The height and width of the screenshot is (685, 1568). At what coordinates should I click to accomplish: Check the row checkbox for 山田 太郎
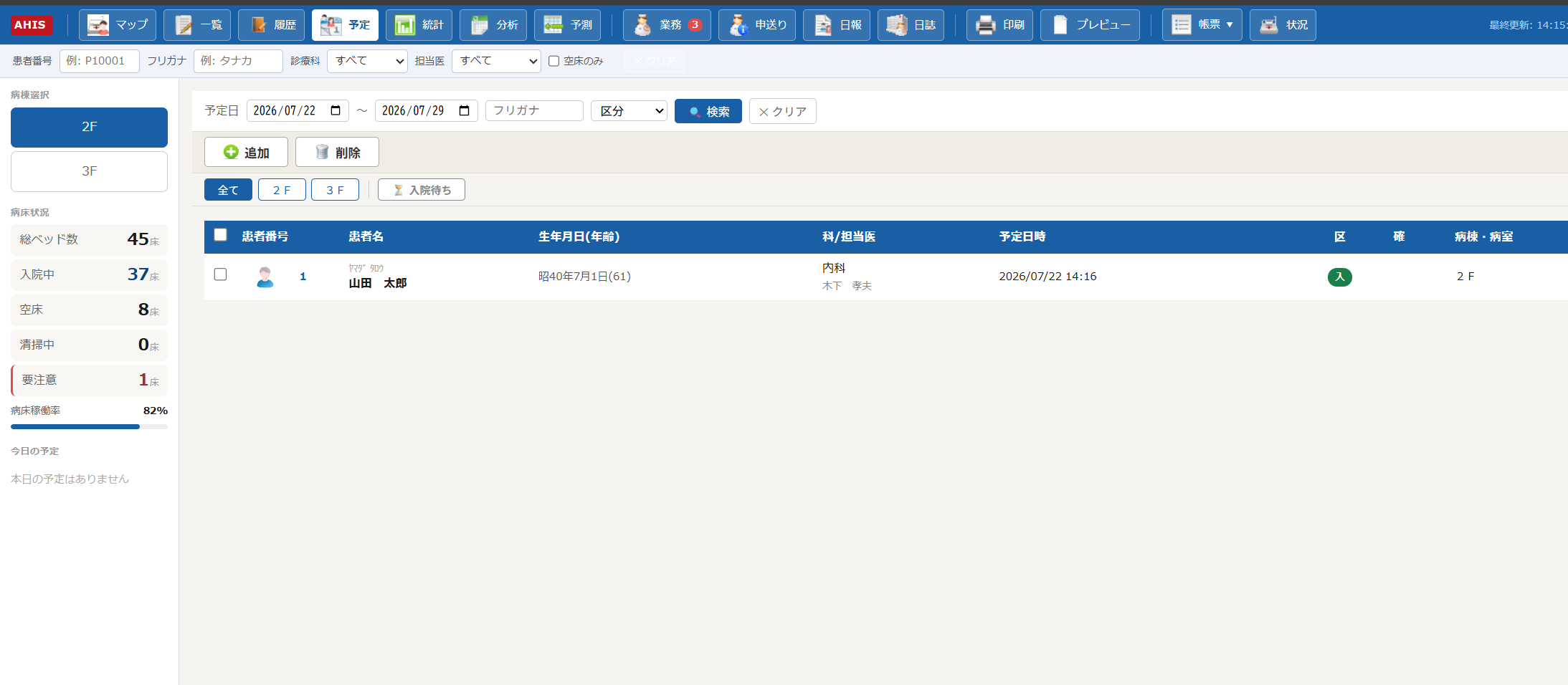(x=221, y=274)
